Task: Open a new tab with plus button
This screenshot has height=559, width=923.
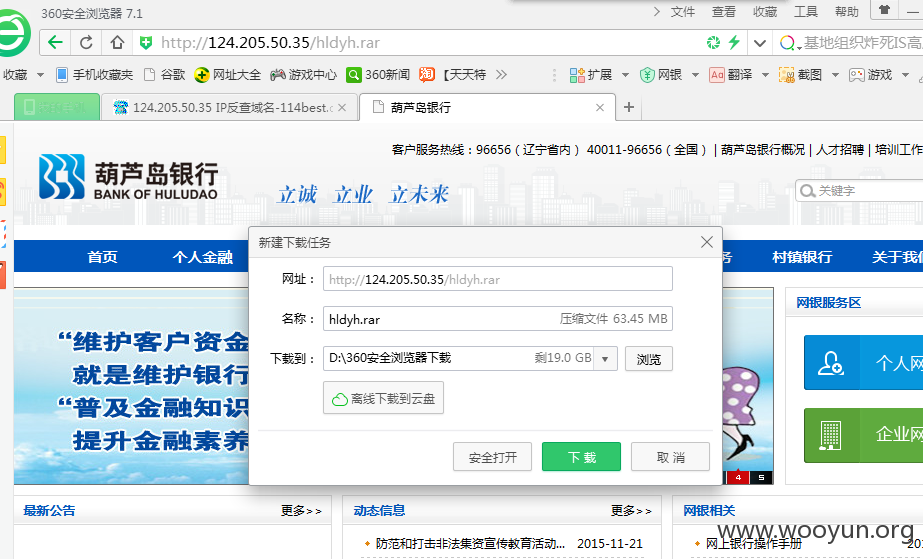Action: (629, 108)
